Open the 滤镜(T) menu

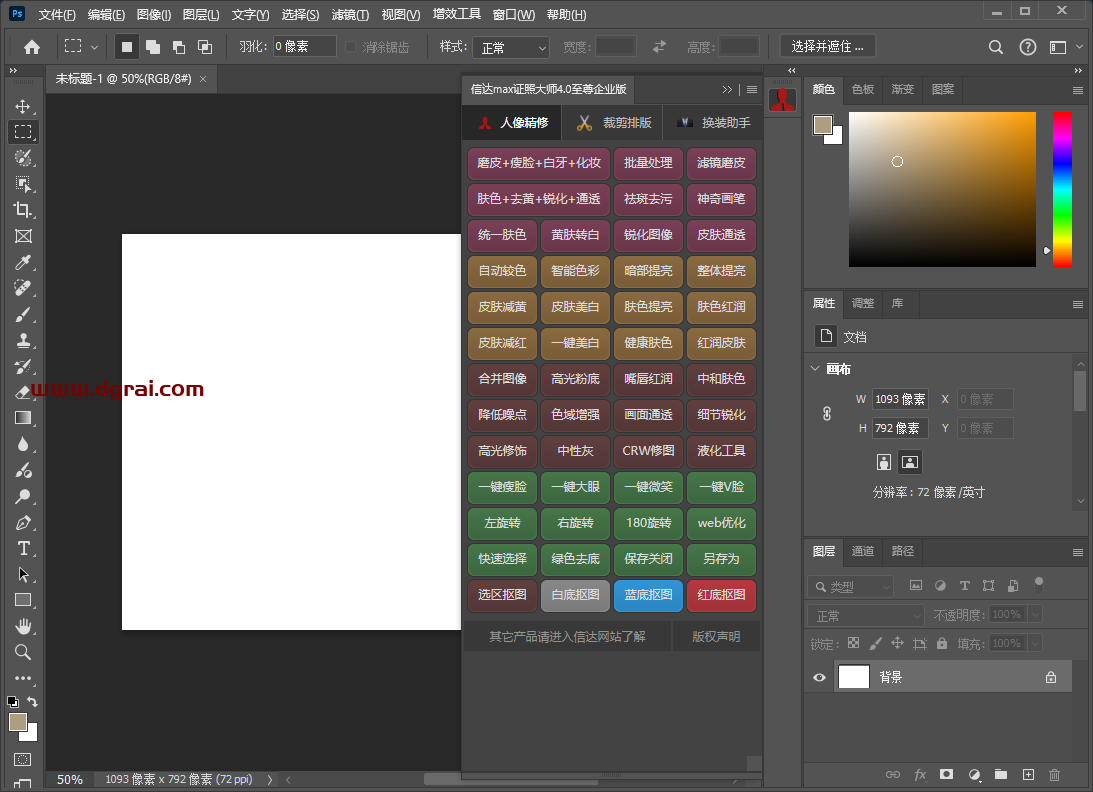351,14
